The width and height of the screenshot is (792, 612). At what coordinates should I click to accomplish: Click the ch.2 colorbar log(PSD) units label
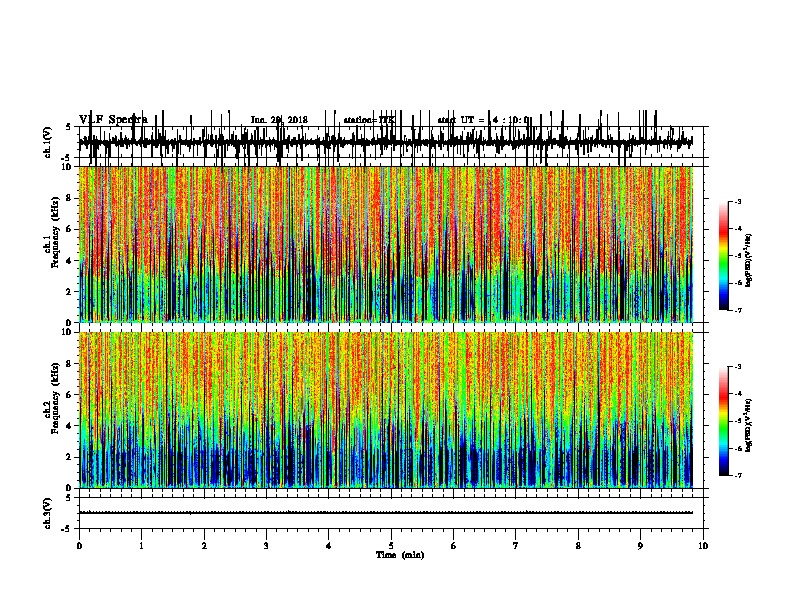(749, 425)
